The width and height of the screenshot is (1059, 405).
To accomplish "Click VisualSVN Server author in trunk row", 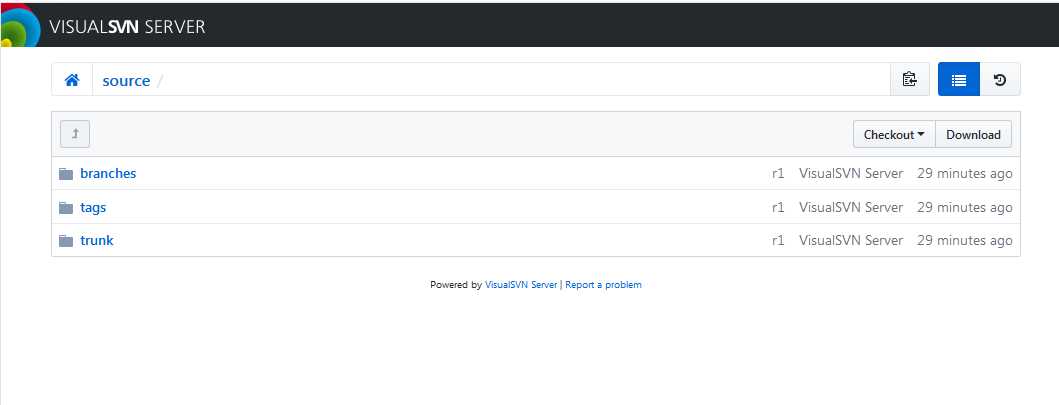I will [851, 240].
